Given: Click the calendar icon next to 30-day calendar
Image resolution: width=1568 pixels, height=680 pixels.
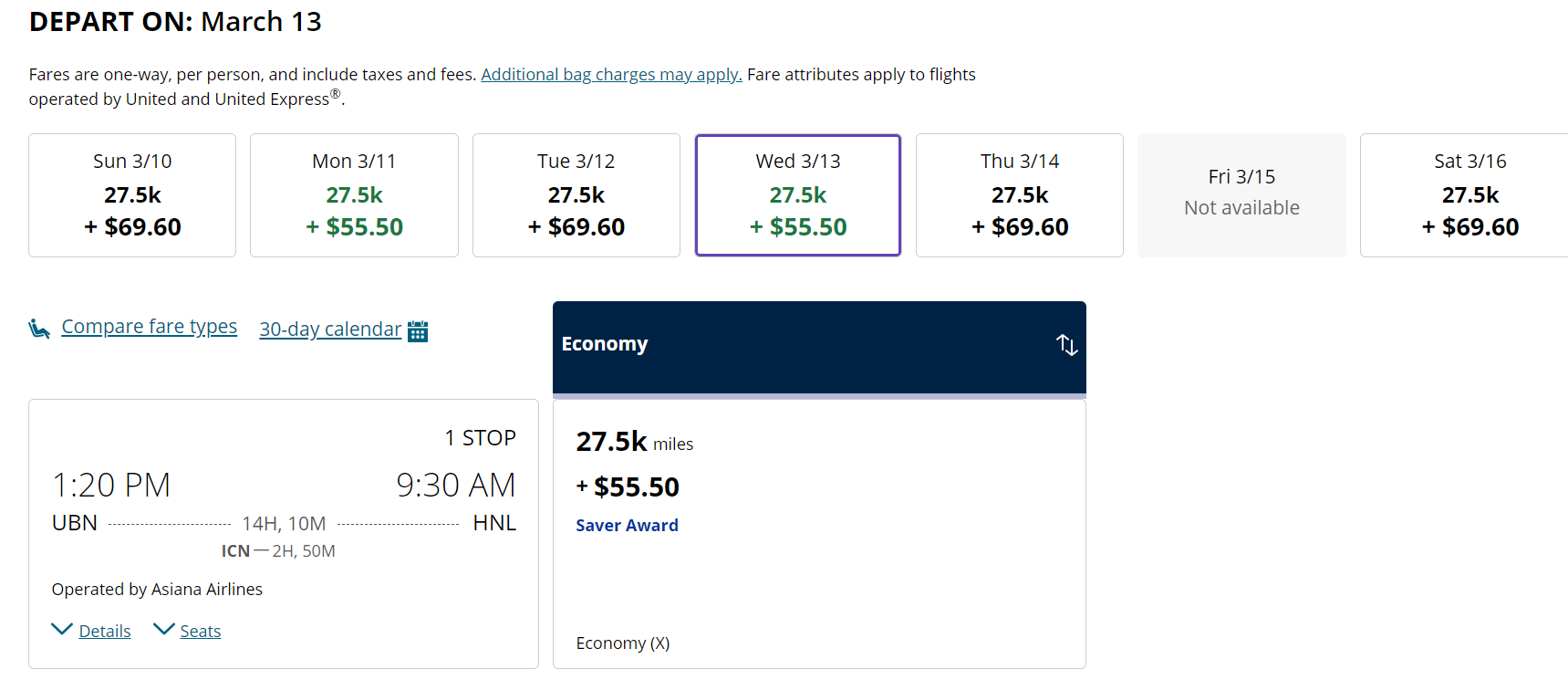Looking at the screenshot, I should (418, 330).
